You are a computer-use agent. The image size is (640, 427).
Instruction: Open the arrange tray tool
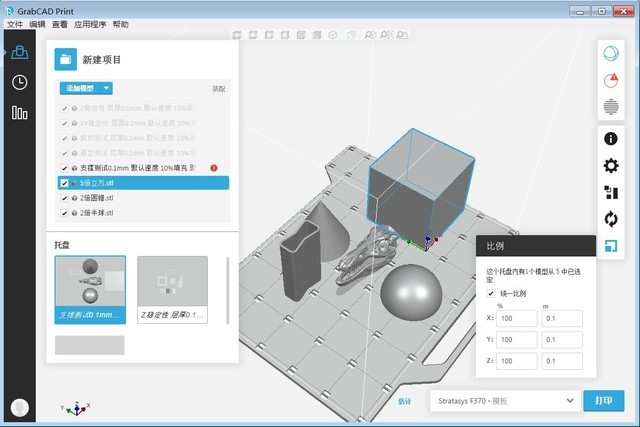[x=611, y=193]
